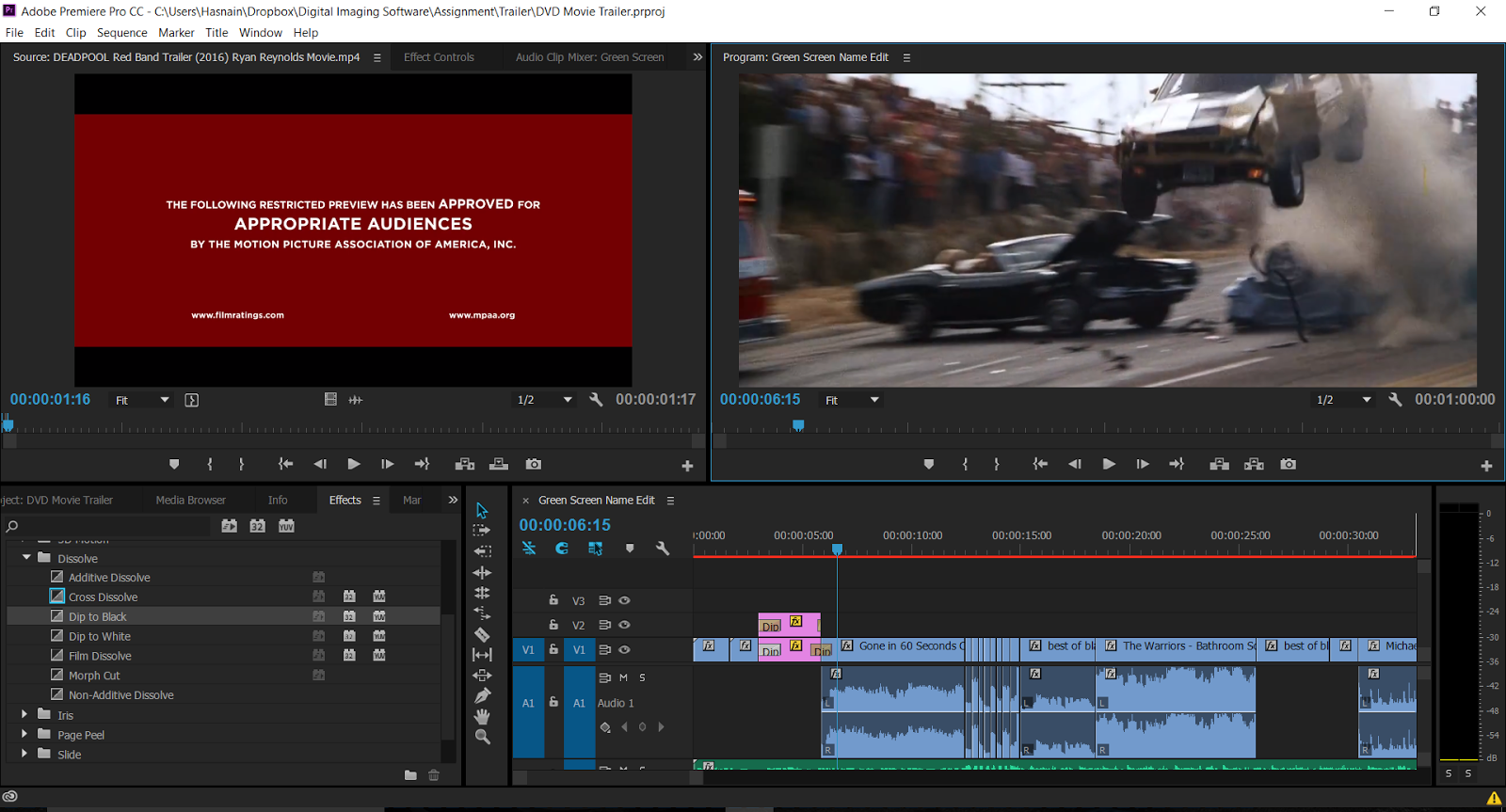Open Source monitor settings wrench
1506x812 pixels.
[596, 400]
